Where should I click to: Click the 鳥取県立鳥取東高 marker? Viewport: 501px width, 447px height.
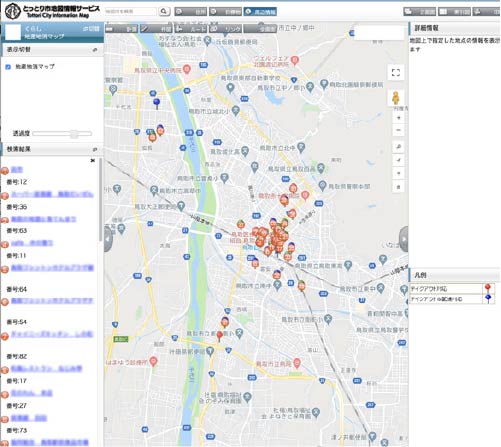348,265
